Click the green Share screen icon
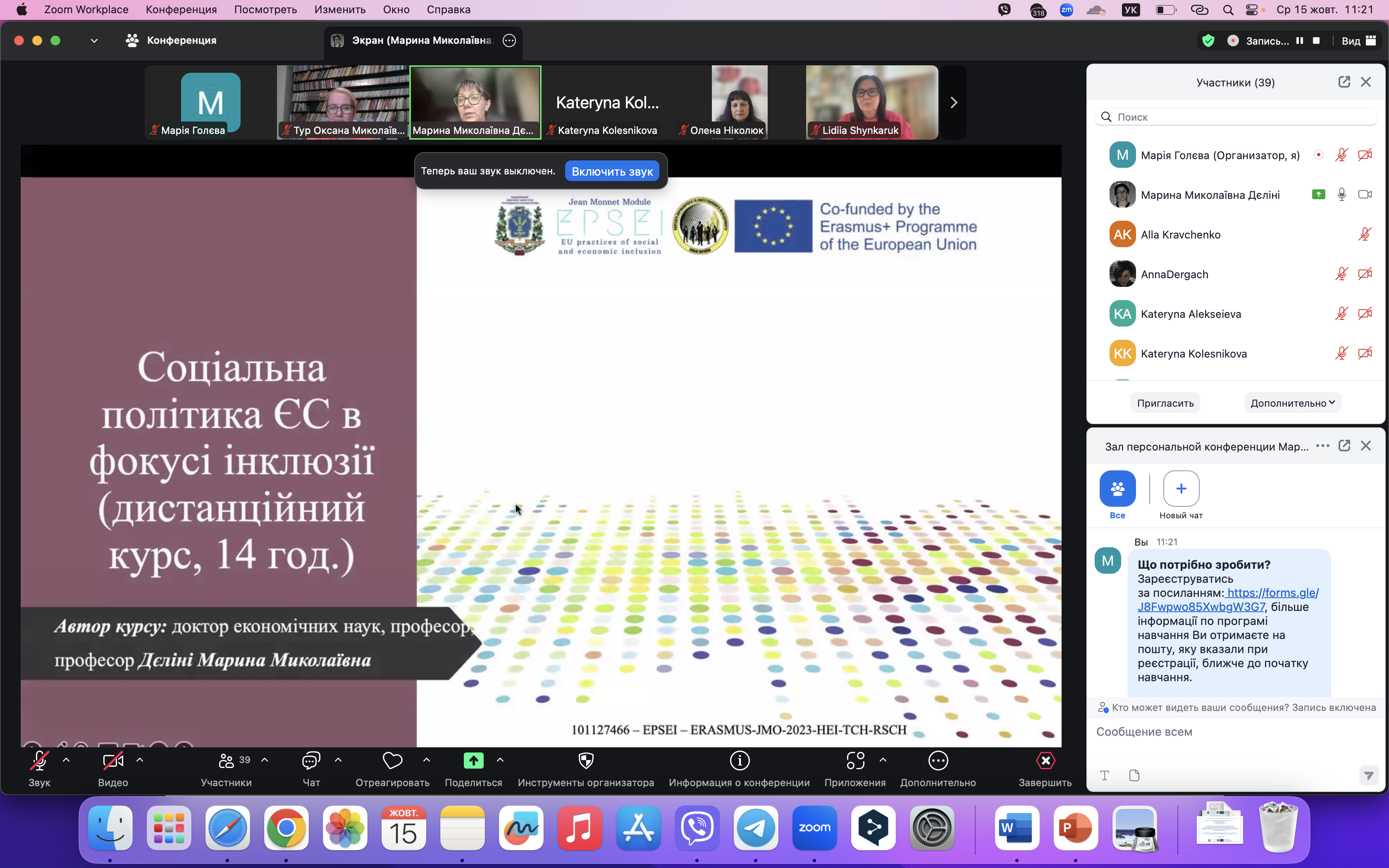The width and height of the screenshot is (1389, 868). 473,761
